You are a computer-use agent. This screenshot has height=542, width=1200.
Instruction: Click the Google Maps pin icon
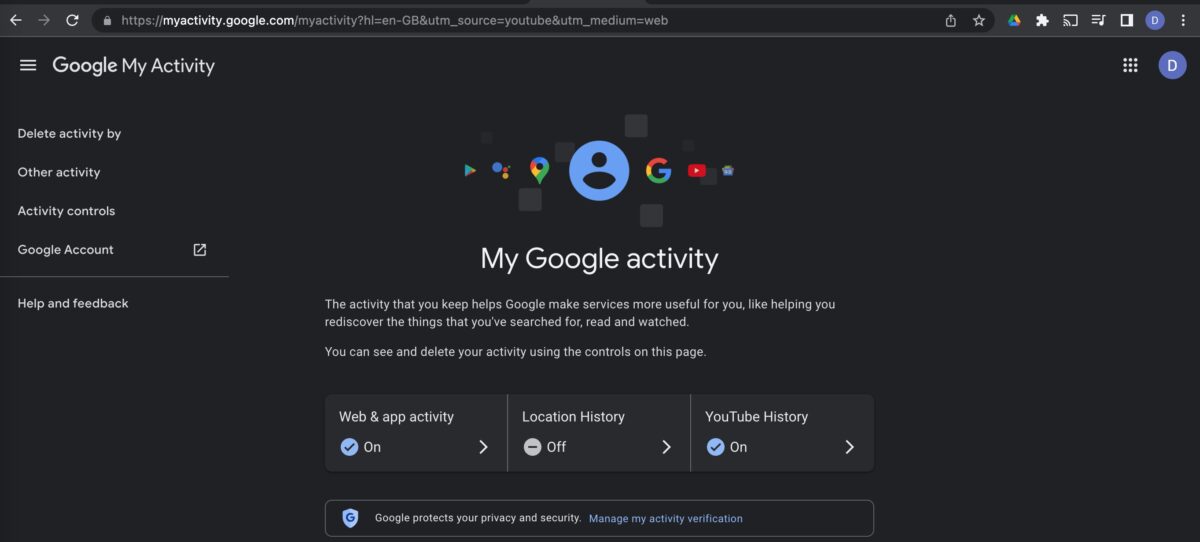point(539,171)
